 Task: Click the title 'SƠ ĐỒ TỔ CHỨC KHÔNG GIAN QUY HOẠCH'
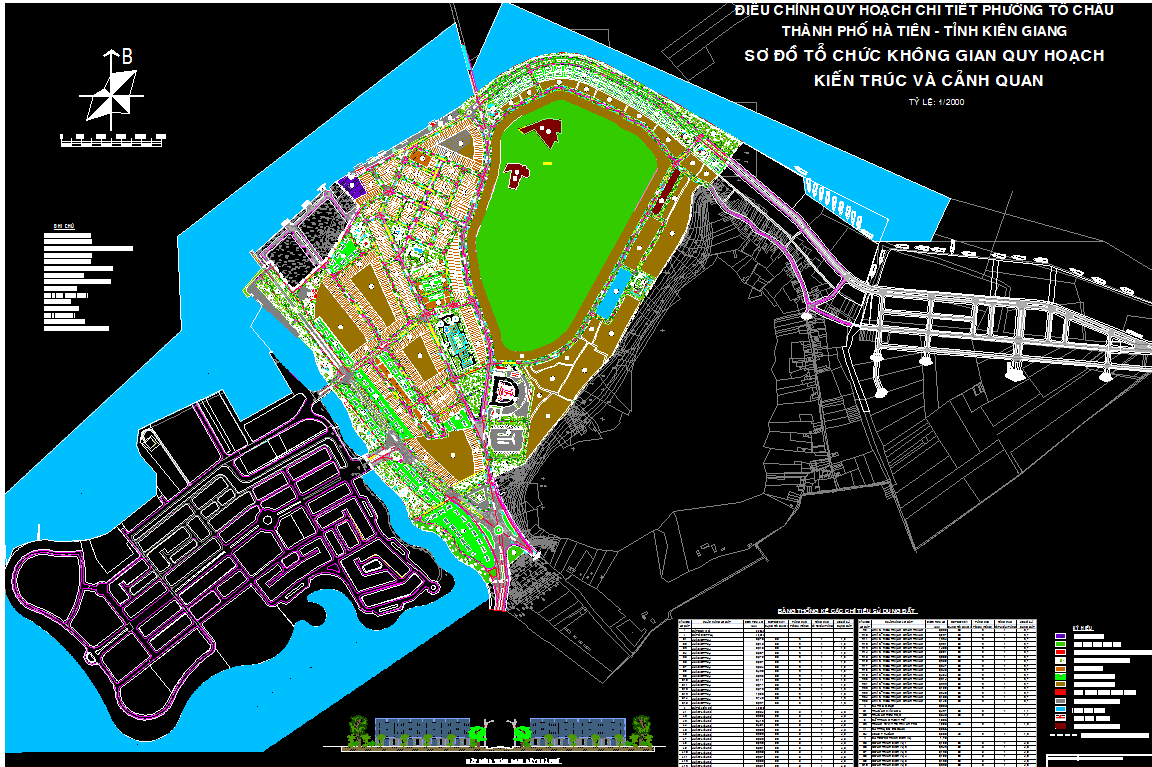coord(924,56)
